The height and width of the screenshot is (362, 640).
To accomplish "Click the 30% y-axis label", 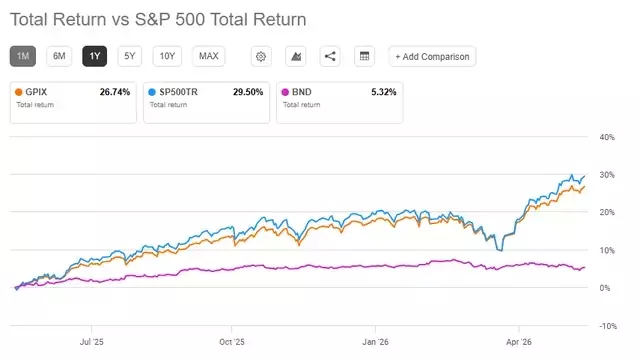I will click(x=607, y=175).
